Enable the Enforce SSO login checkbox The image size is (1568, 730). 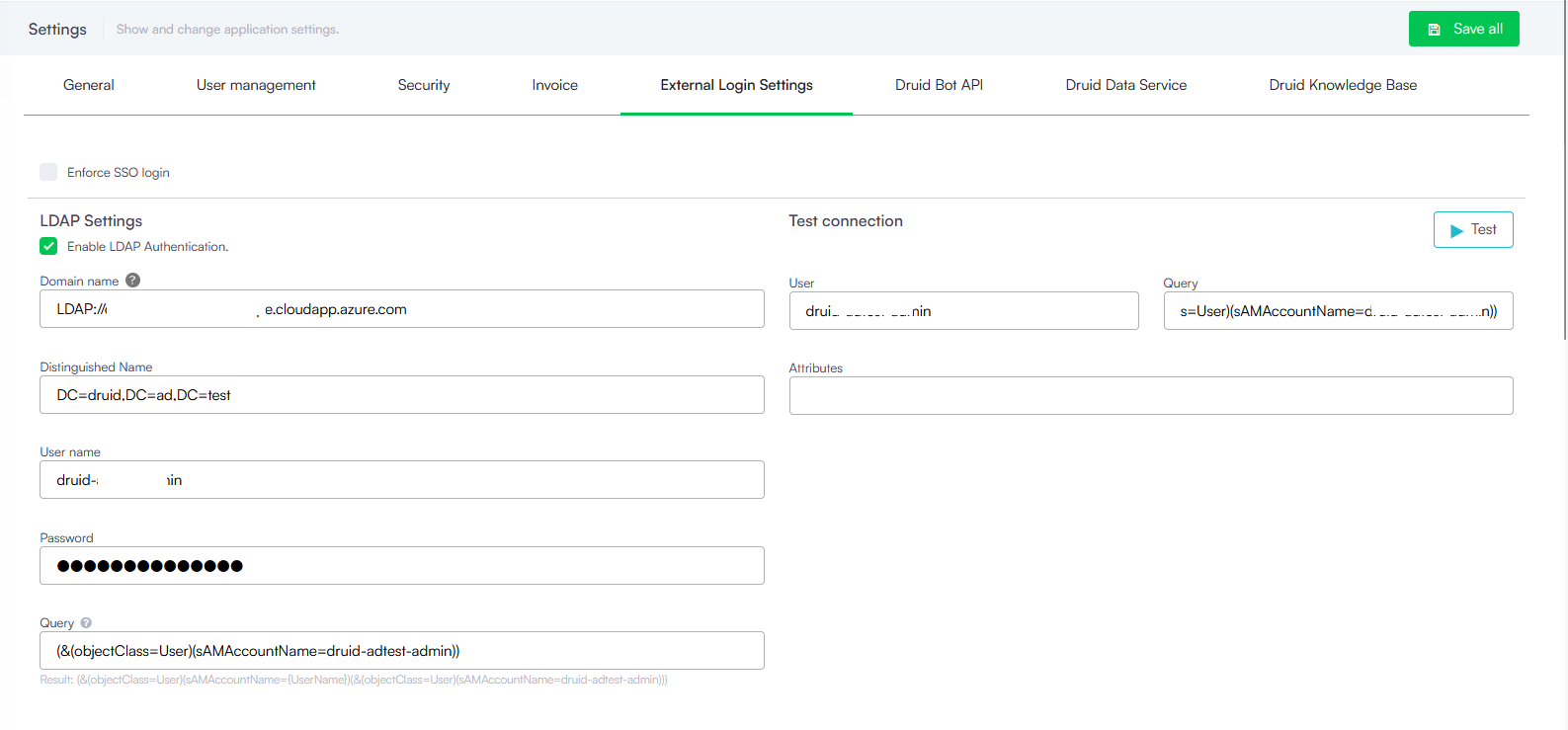coord(48,172)
